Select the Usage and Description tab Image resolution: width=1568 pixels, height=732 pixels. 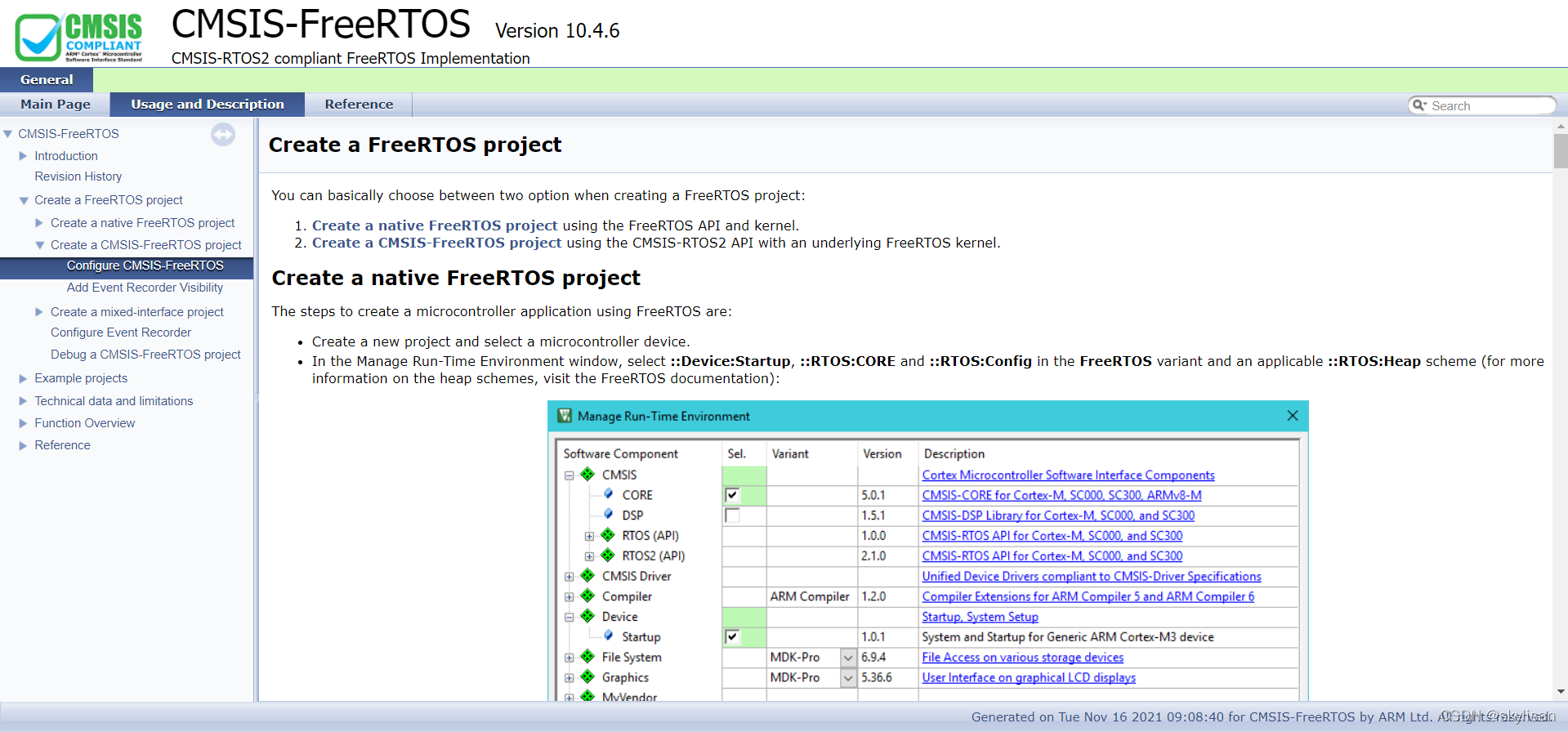[x=208, y=105]
